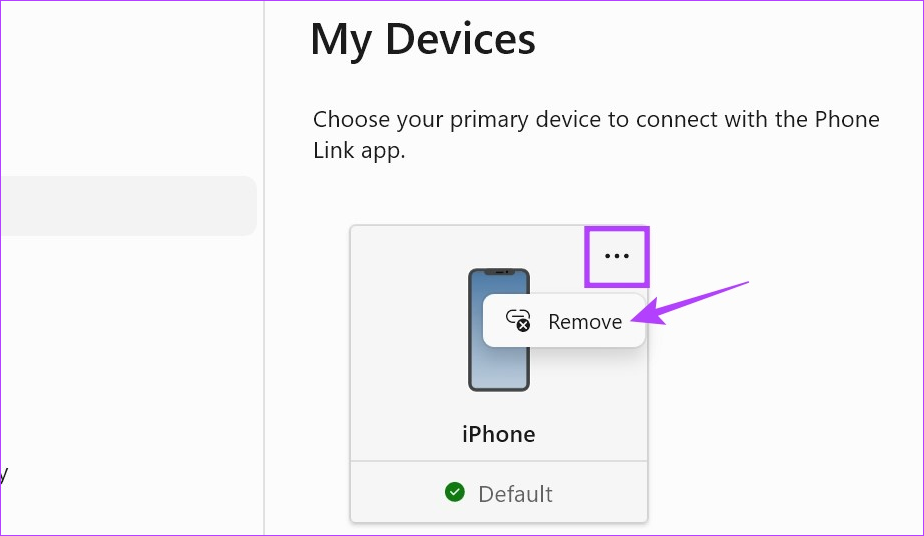924x536 pixels.
Task: Click the Default status text
Action: pyautogui.click(x=515, y=494)
